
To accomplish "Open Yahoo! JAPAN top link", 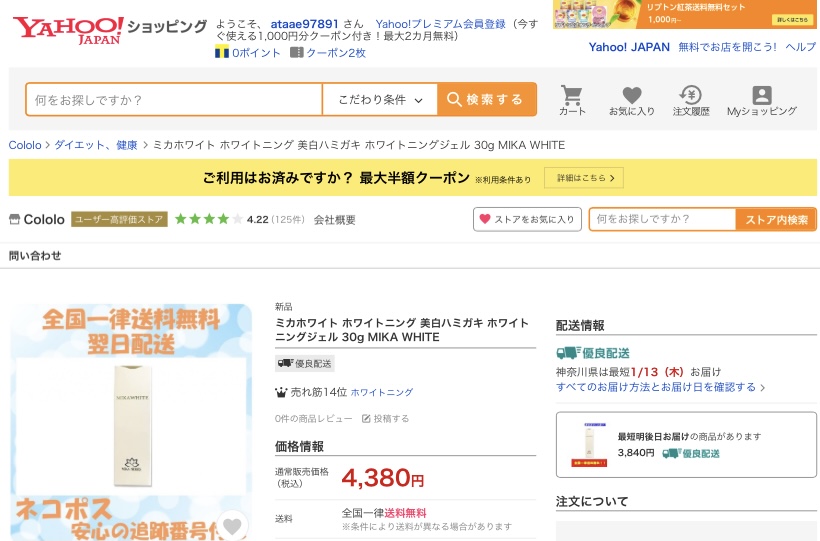I will click(629, 47).
